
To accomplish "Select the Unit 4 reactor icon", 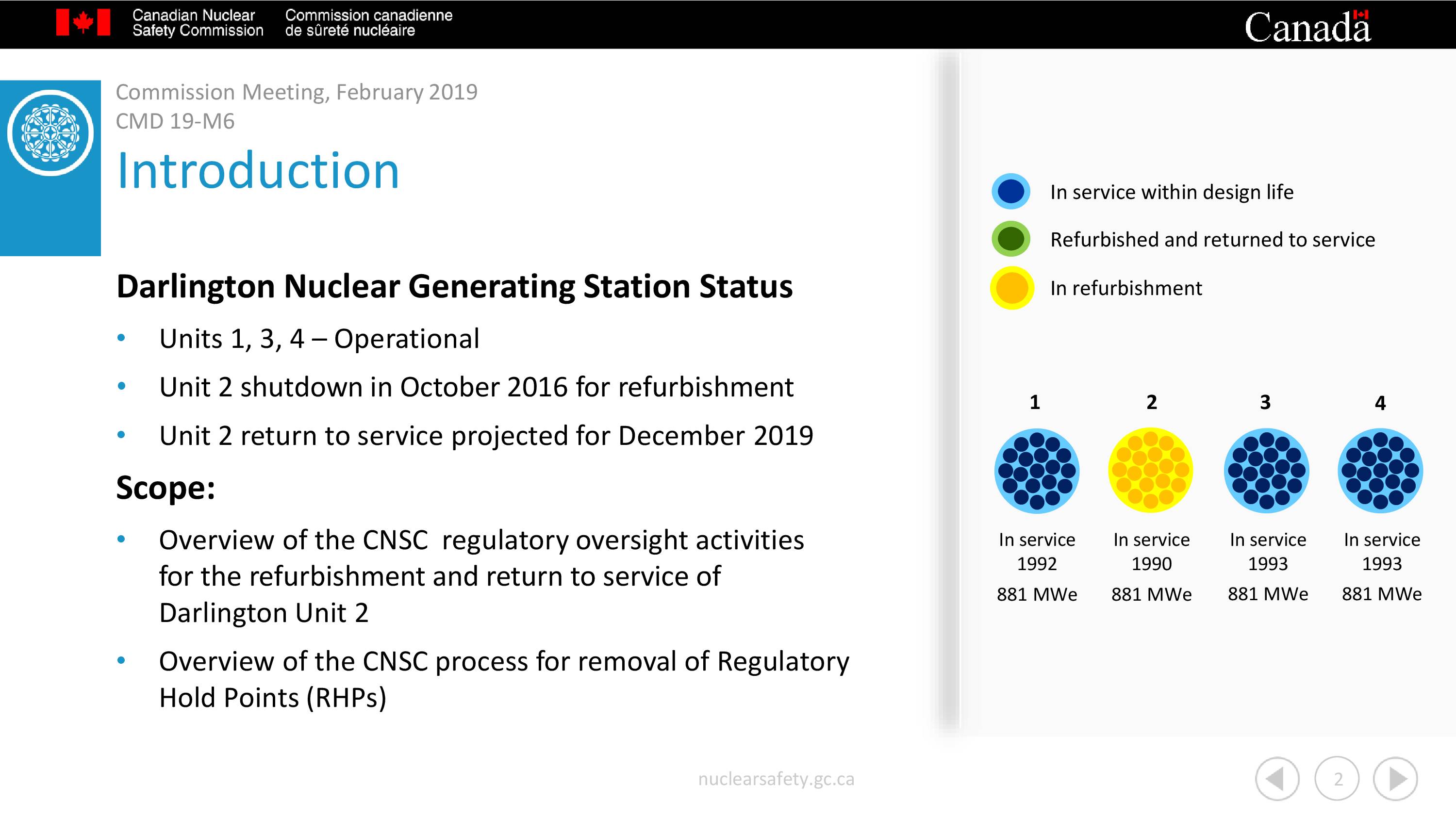I will (x=1380, y=470).
